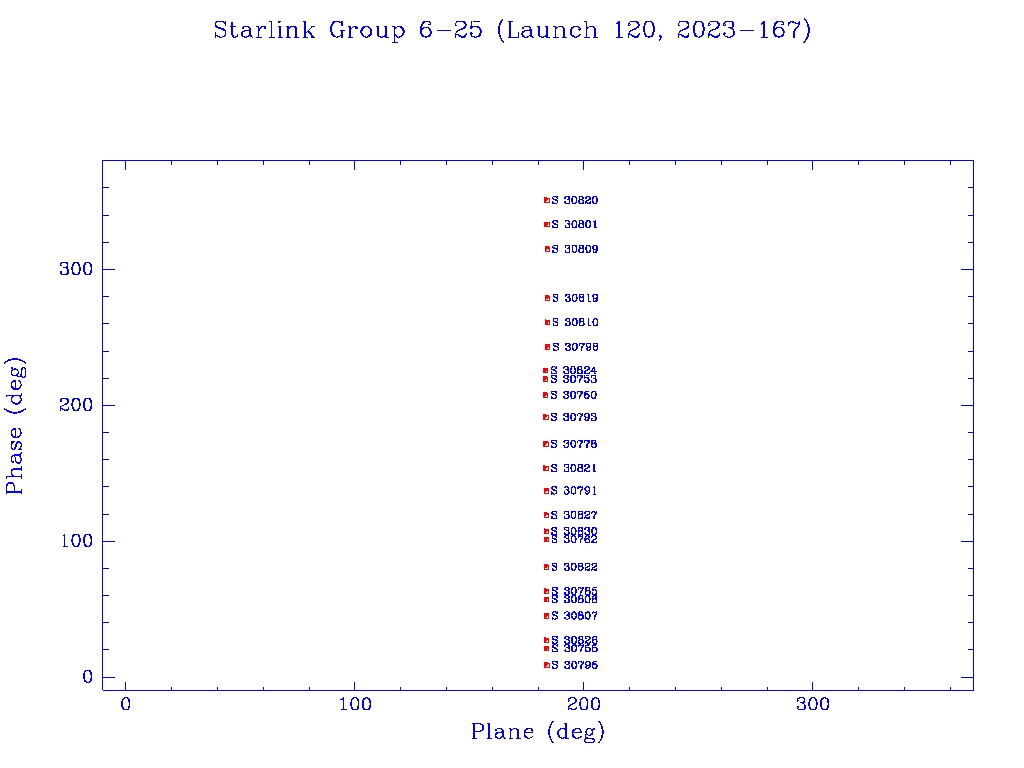Viewport: 1024px width, 768px height.
Task: Click the 200 tick label on Phase axis
Action: pos(76,405)
